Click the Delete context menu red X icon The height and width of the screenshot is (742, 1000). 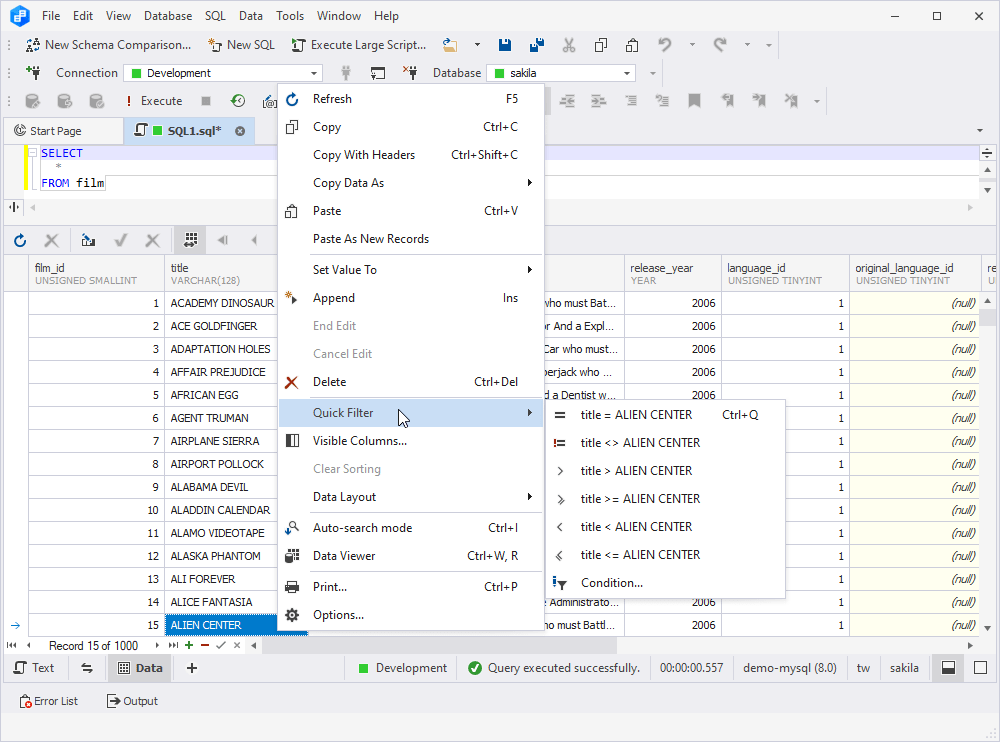pos(290,382)
